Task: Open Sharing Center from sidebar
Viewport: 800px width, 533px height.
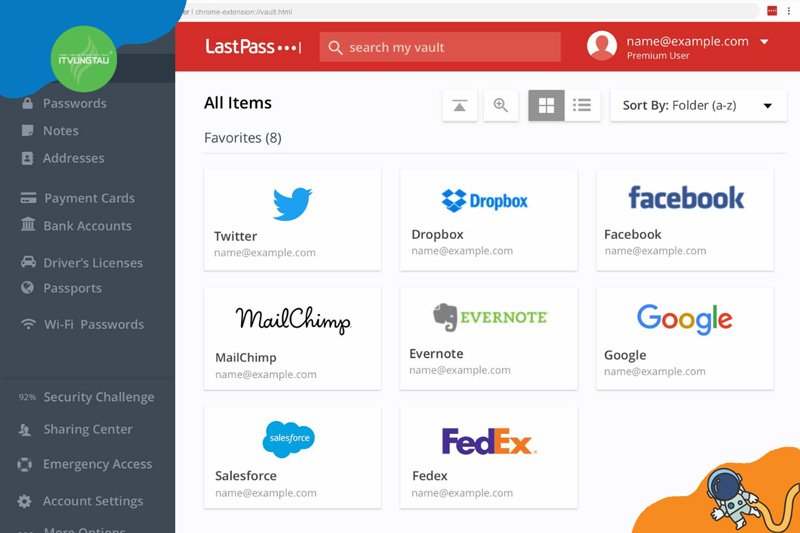Action: 88,429
